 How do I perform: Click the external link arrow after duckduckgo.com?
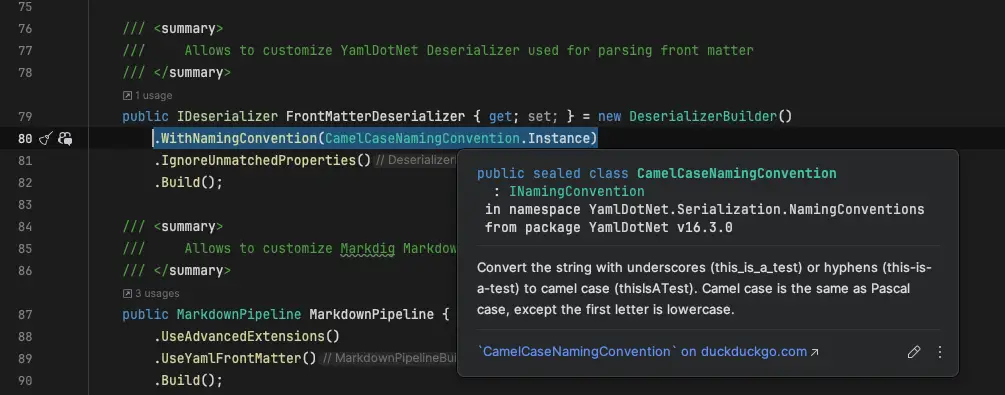(x=815, y=352)
